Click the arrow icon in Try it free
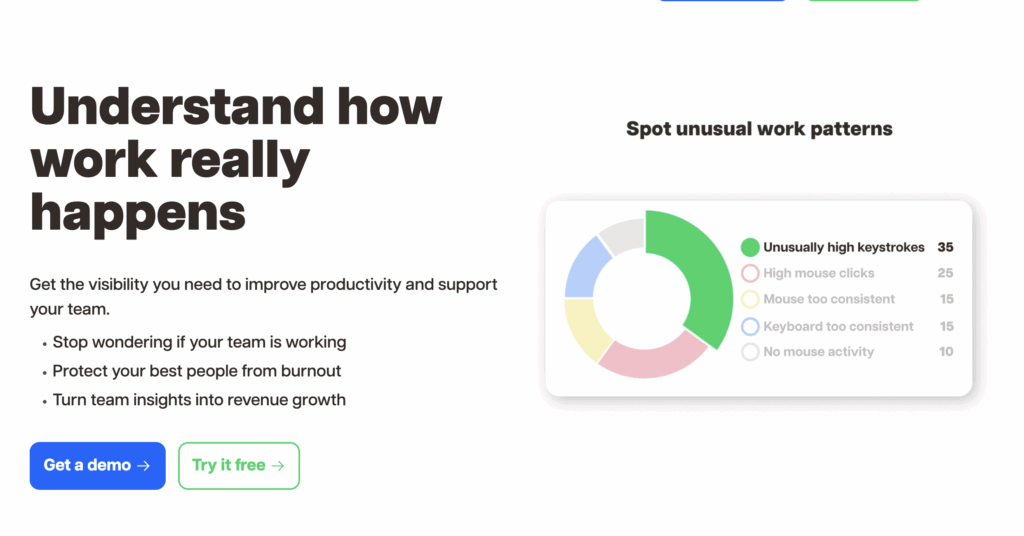Image resolution: width=1024 pixels, height=536 pixels. pos(278,465)
